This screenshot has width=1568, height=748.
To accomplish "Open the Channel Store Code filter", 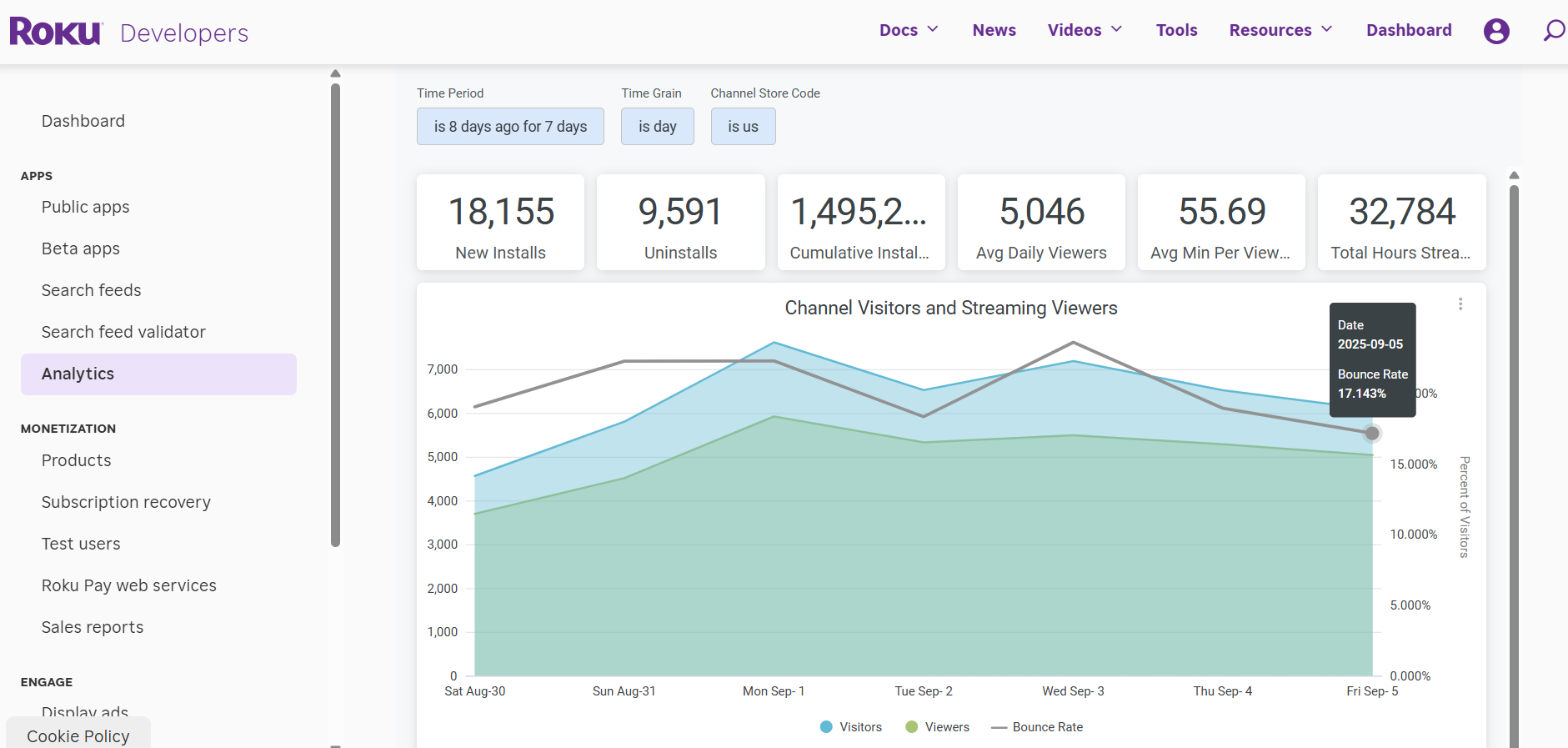I will point(743,127).
